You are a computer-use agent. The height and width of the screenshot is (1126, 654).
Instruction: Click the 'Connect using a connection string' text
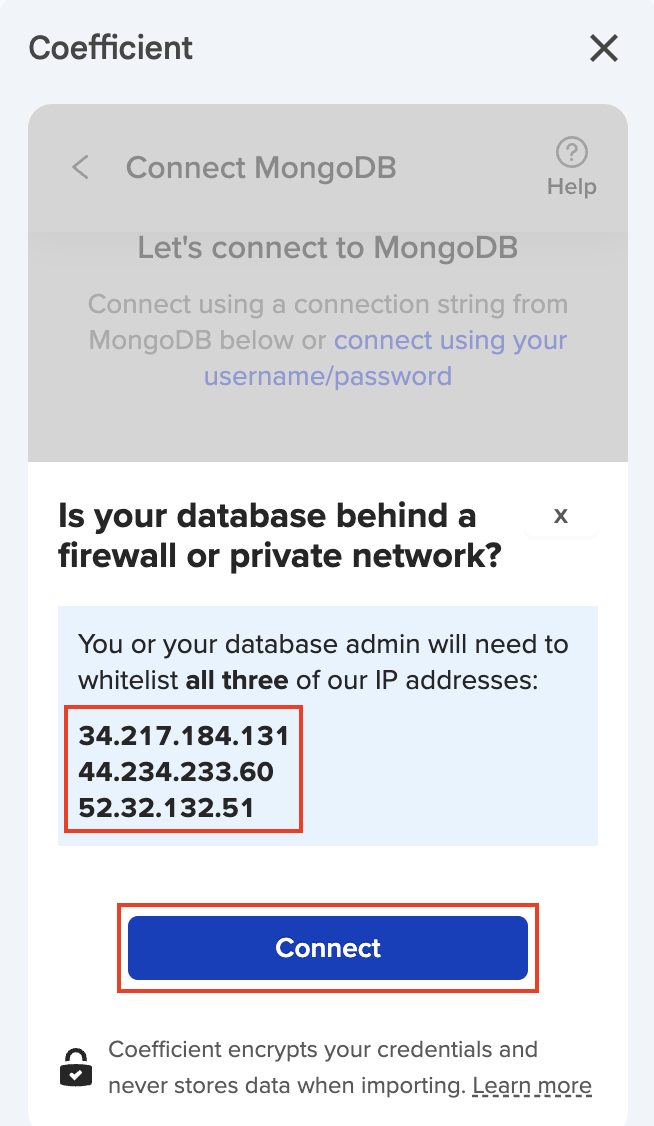click(x=327, y=304)
